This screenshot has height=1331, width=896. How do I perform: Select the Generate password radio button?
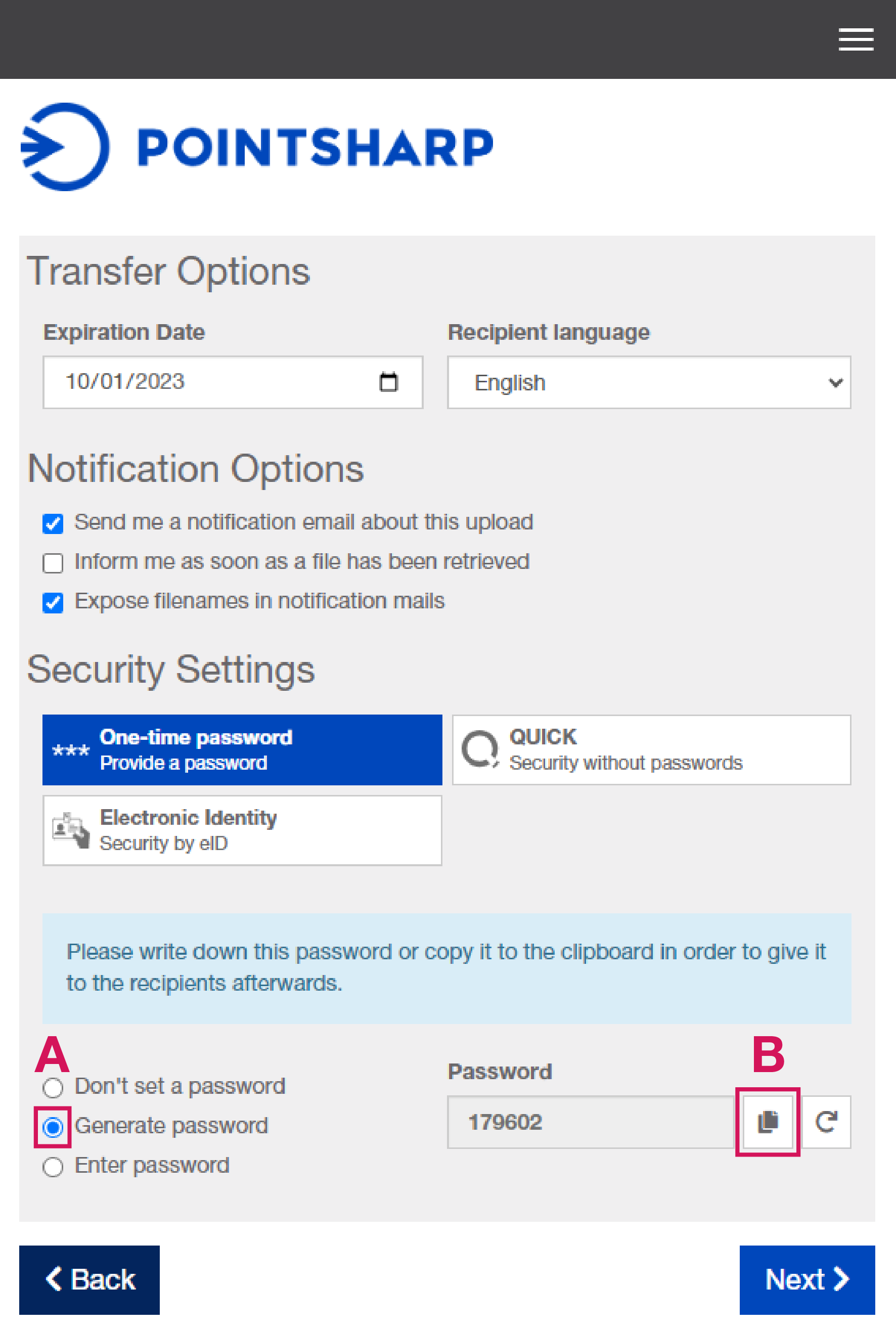point(53,1127)
